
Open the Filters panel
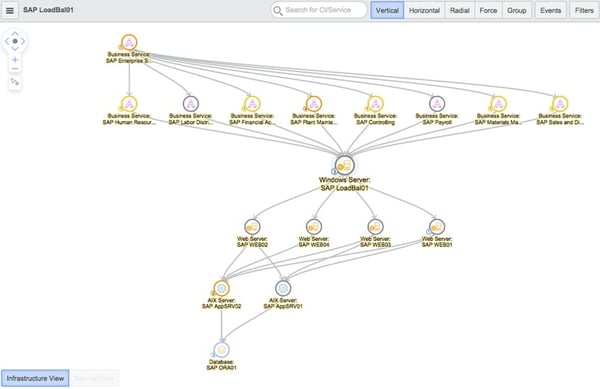coord(584,10)
